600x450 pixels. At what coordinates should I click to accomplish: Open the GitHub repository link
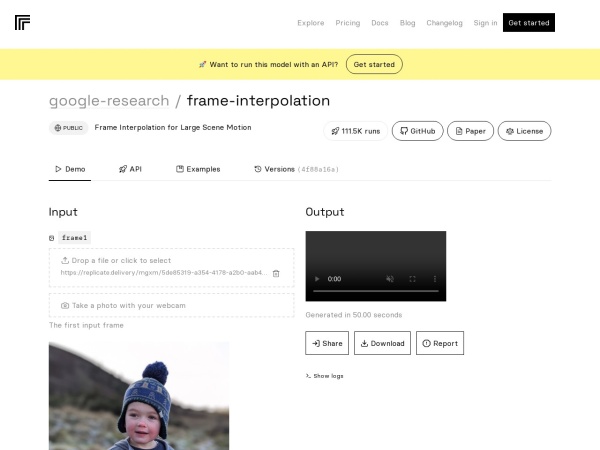pos(417,131)
